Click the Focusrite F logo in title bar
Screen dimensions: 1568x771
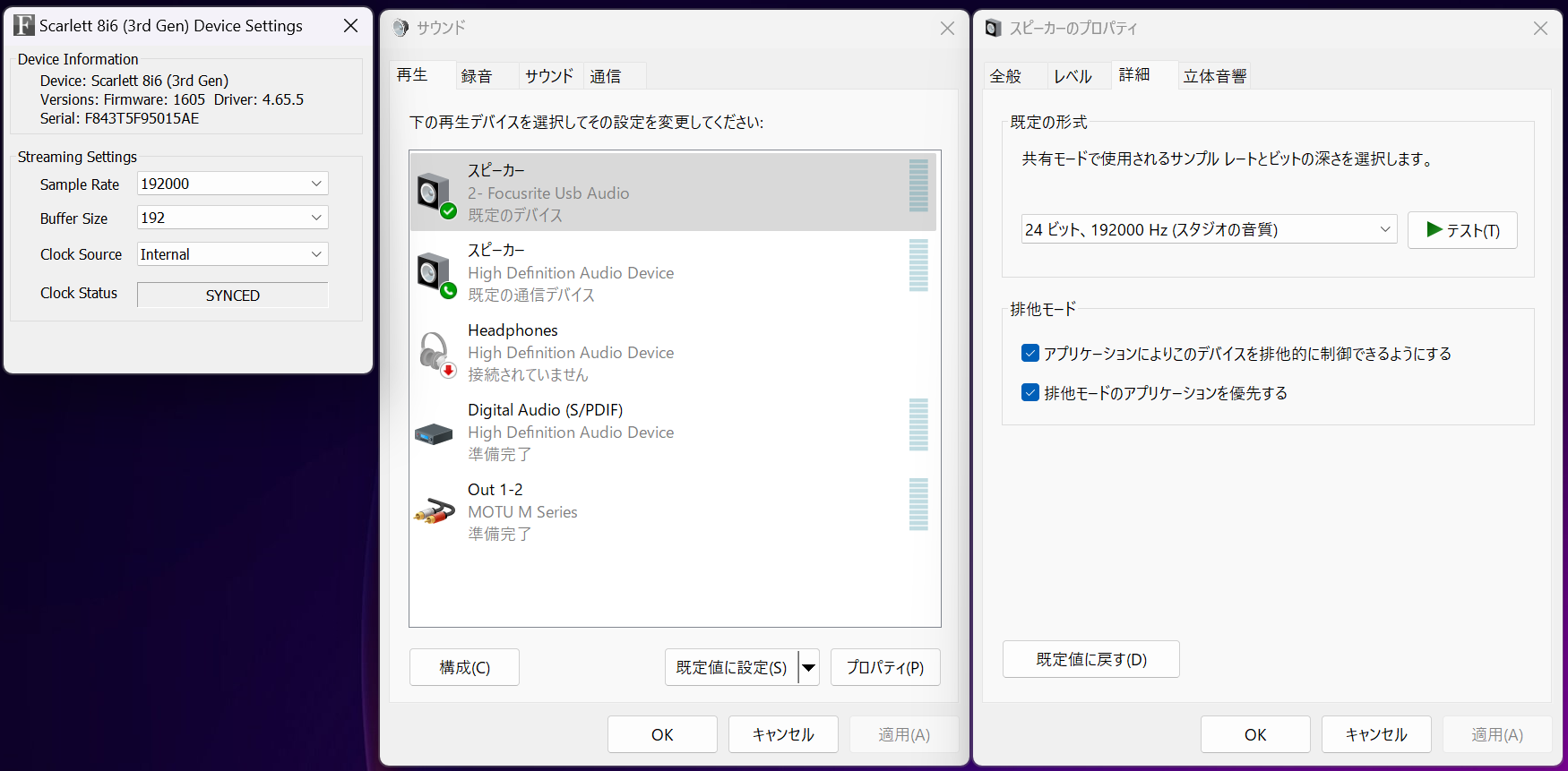(24, 26)
